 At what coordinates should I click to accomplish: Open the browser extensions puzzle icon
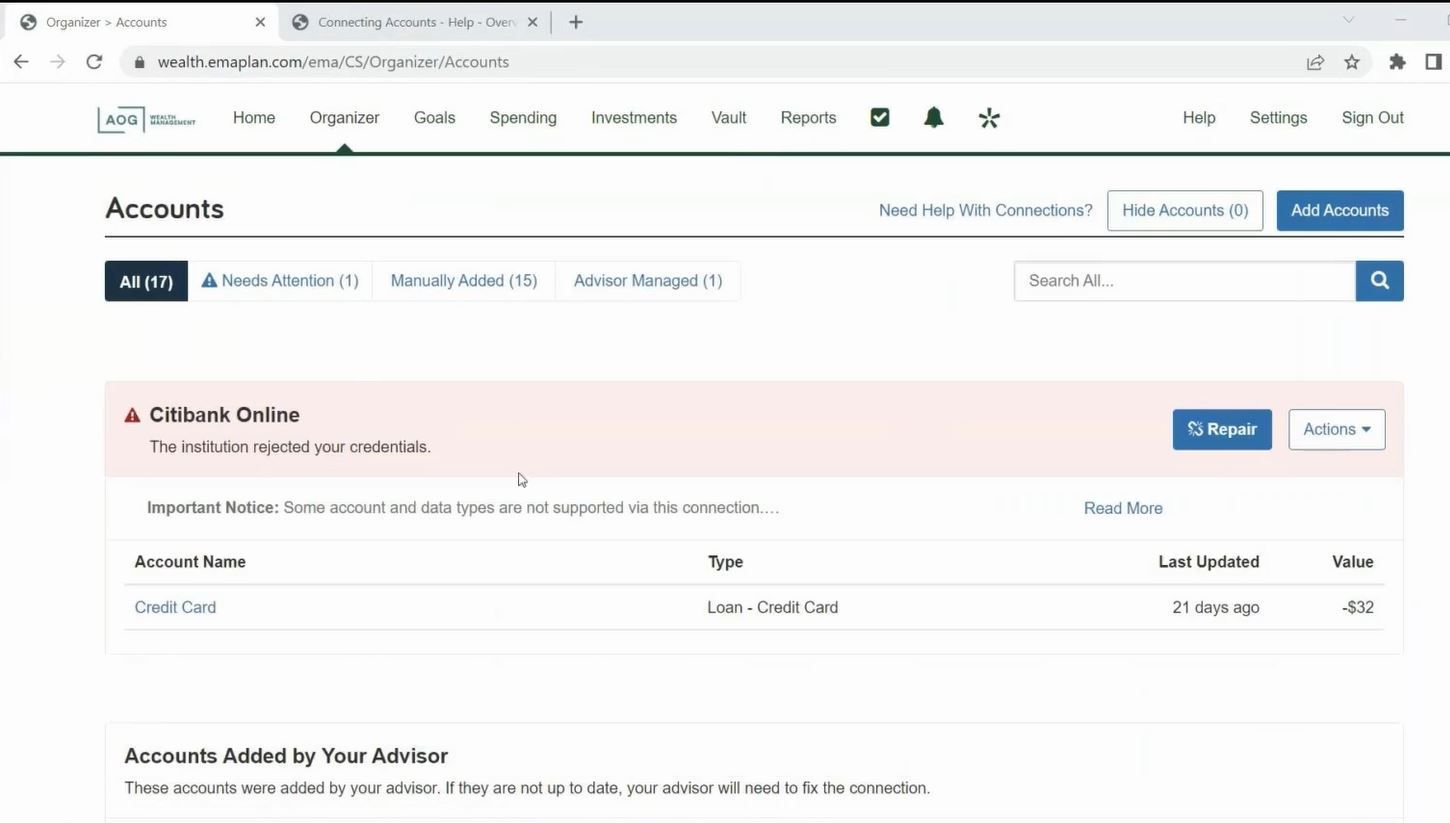click(x=1397, y=62)
